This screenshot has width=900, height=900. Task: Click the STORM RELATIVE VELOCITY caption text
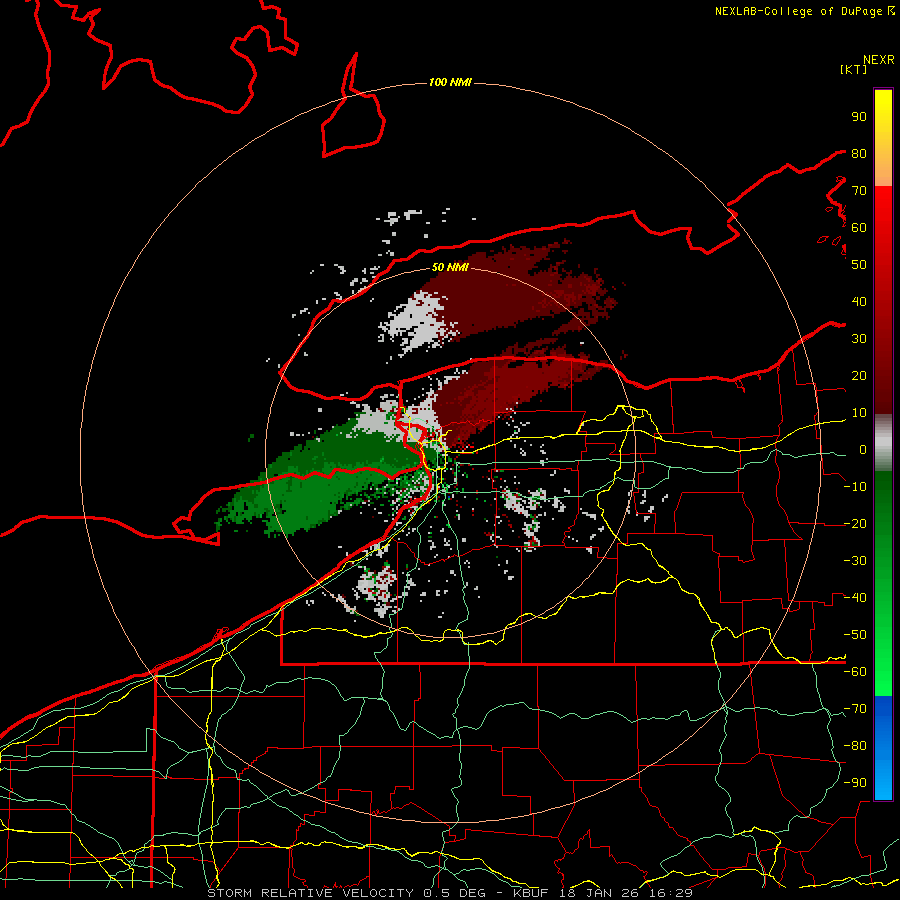[x=311, y=893]
